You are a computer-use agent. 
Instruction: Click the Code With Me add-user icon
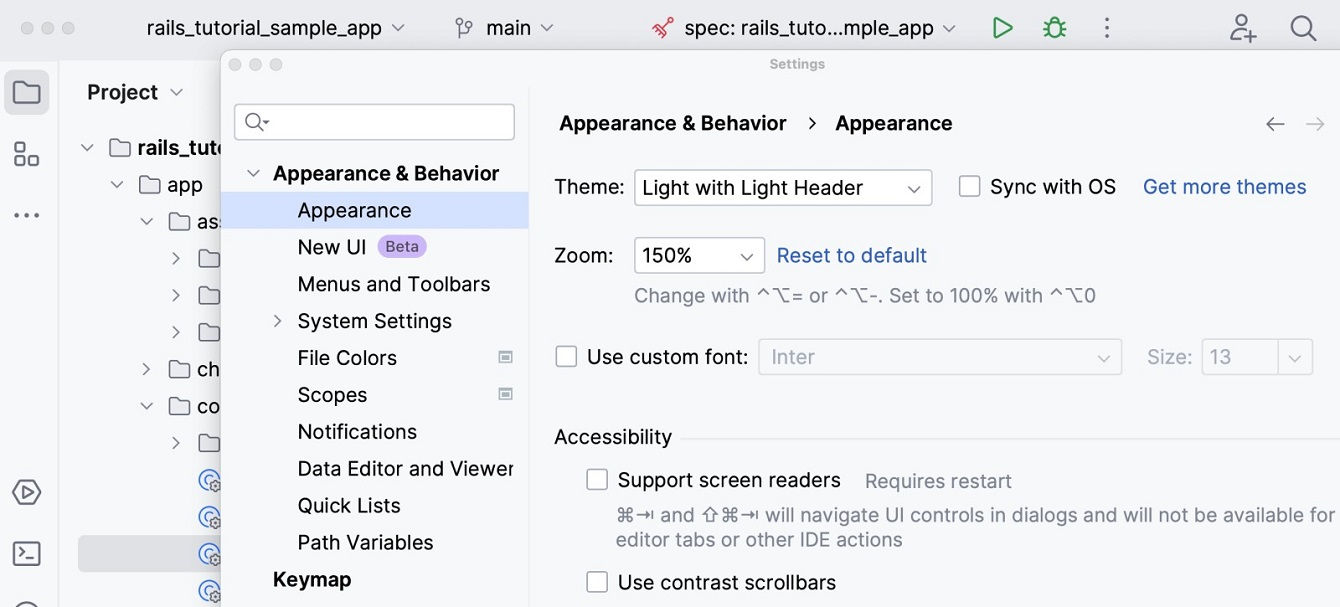tap(1243, 28)
